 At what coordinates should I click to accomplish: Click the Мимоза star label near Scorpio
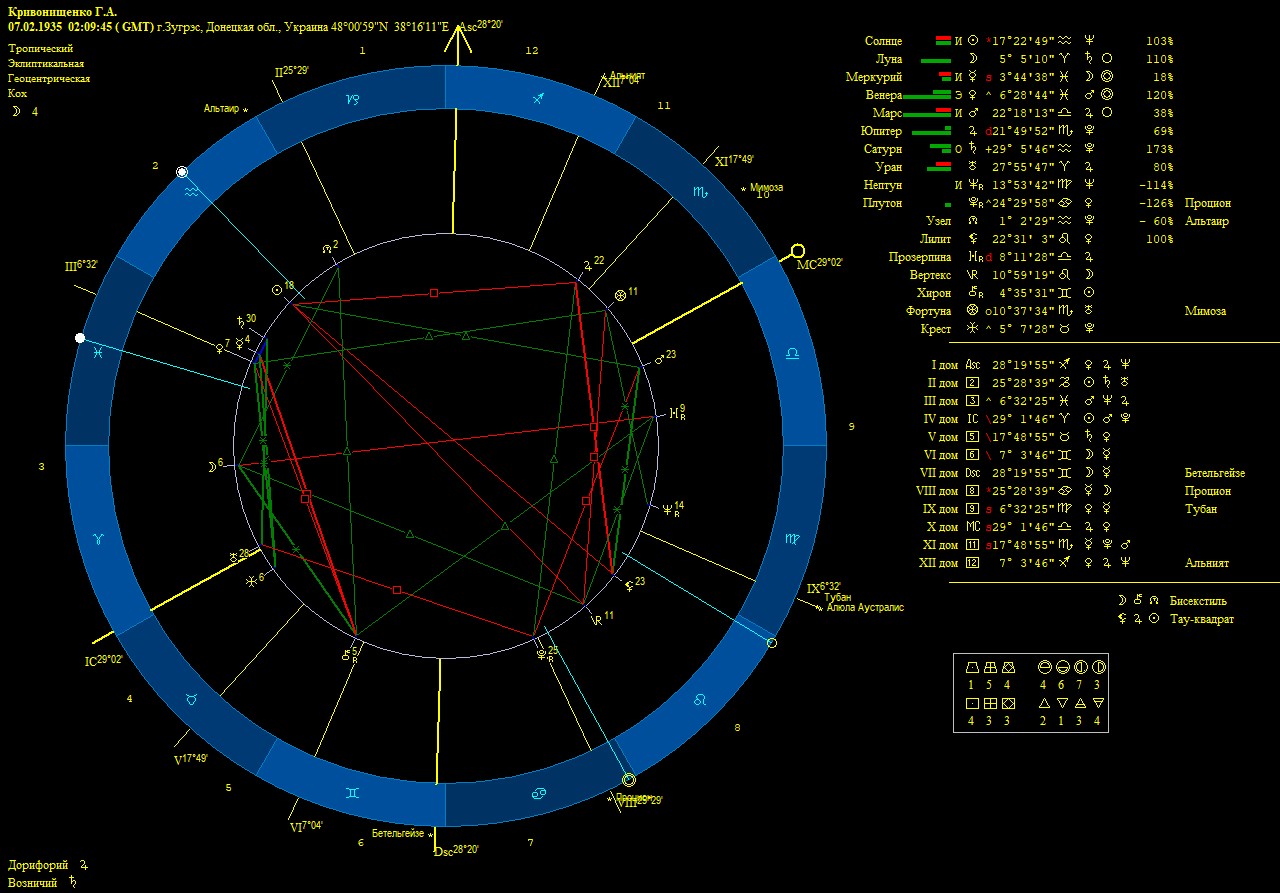[x=766, y=187]
